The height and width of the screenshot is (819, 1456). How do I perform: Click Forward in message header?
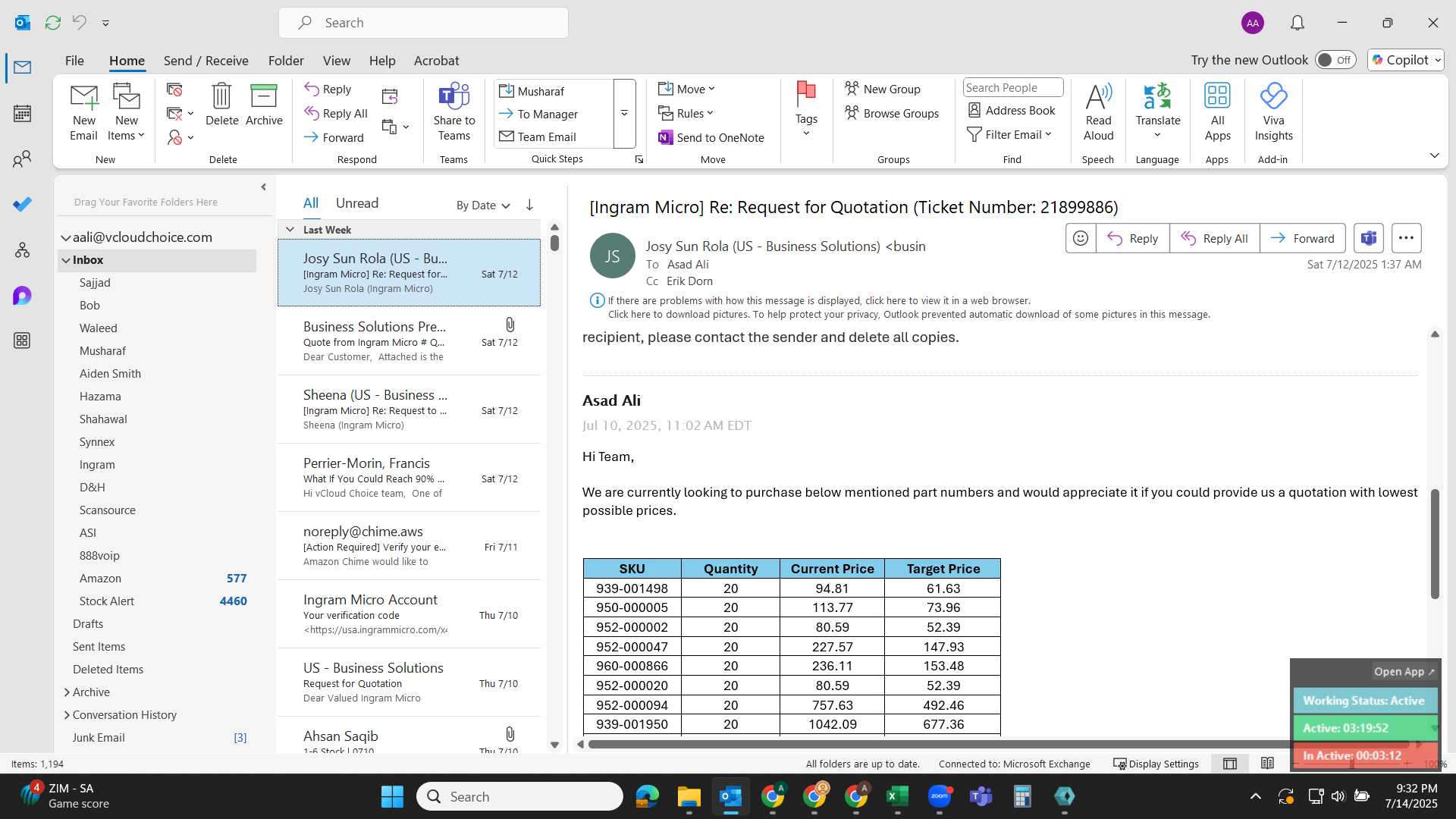[x=1302, y=238]
